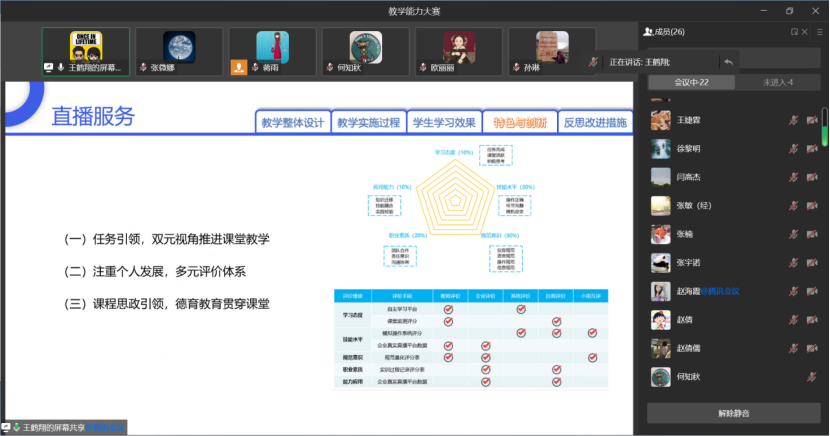
Task: Close the 成员 members panel
Action: pyautogui.click(x=807, y=32)
